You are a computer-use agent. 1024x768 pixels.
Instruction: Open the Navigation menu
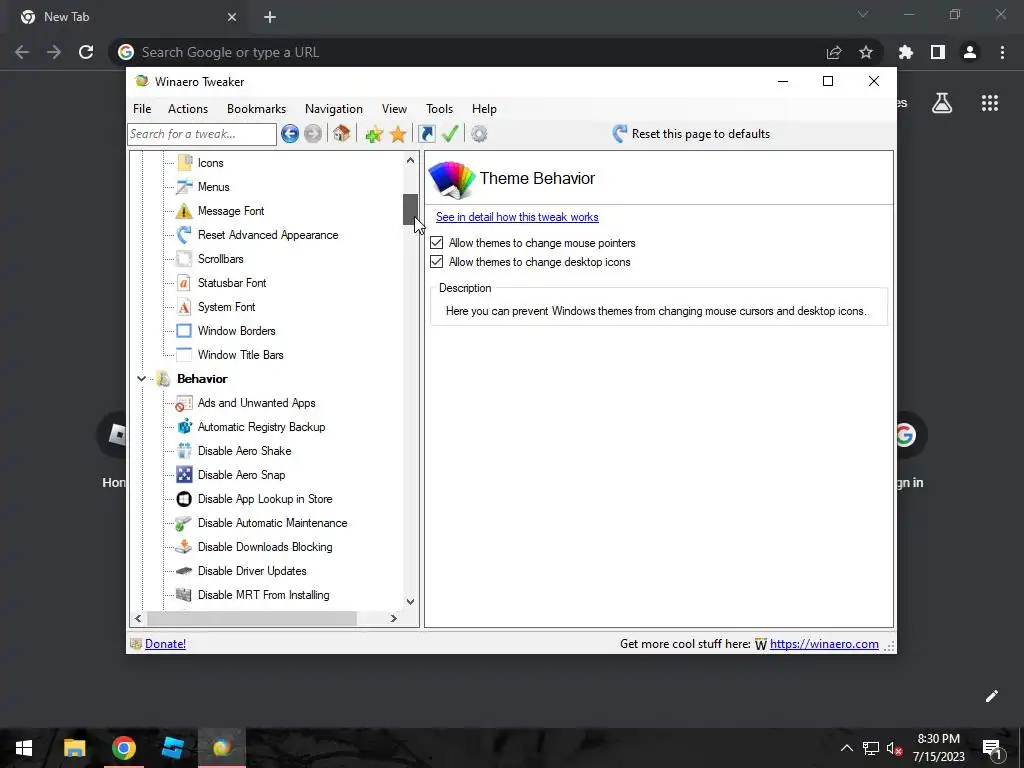click(334, 109)
